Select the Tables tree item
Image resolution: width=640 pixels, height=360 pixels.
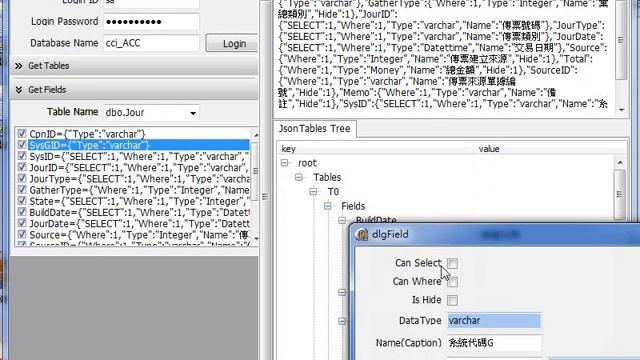327,178
